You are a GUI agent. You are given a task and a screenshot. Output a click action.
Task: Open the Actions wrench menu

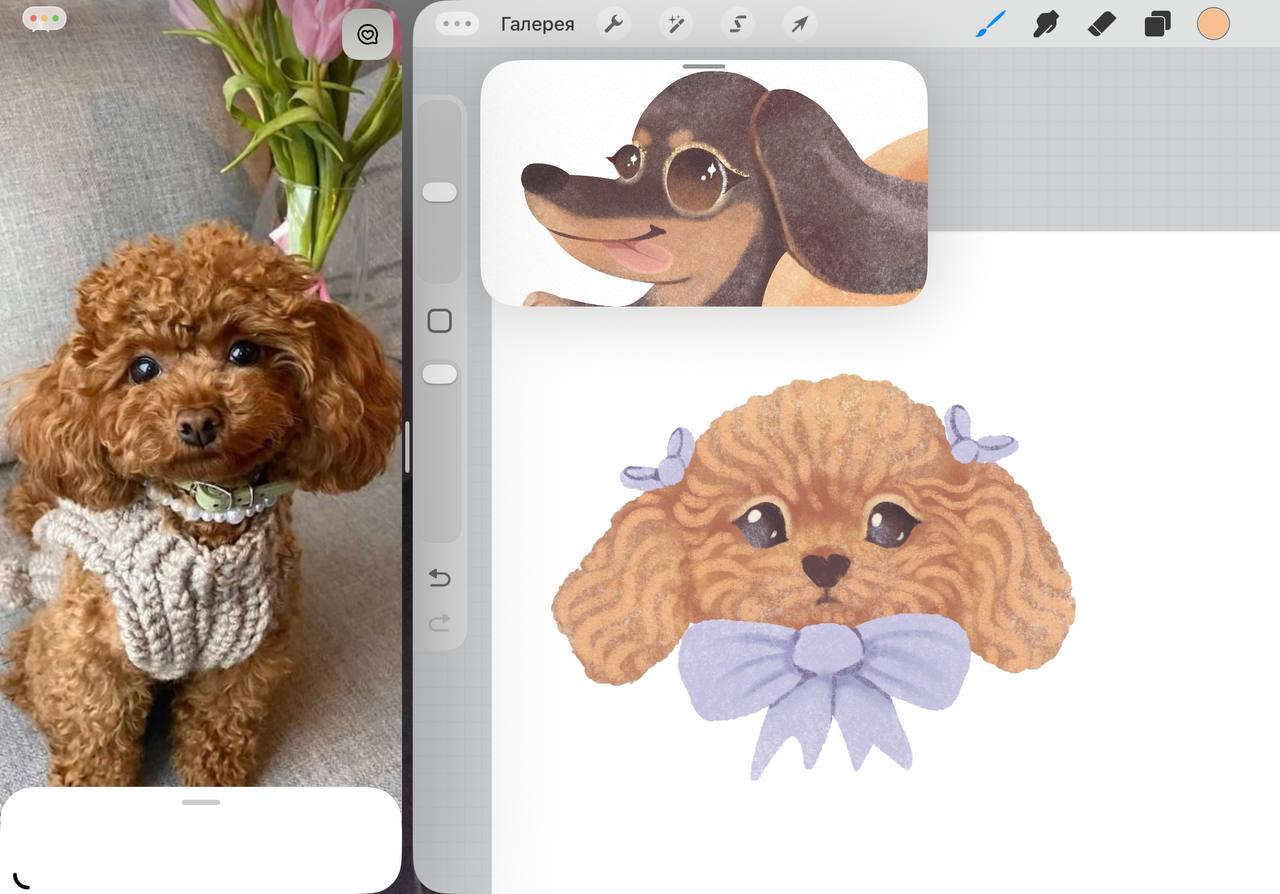613,24
